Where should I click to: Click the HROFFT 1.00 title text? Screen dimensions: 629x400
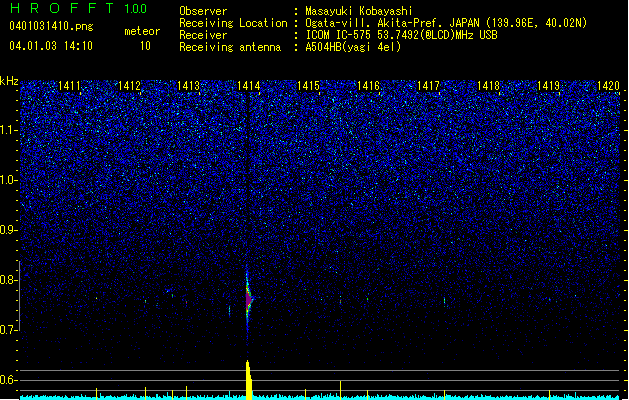click(x=79, y=8)
